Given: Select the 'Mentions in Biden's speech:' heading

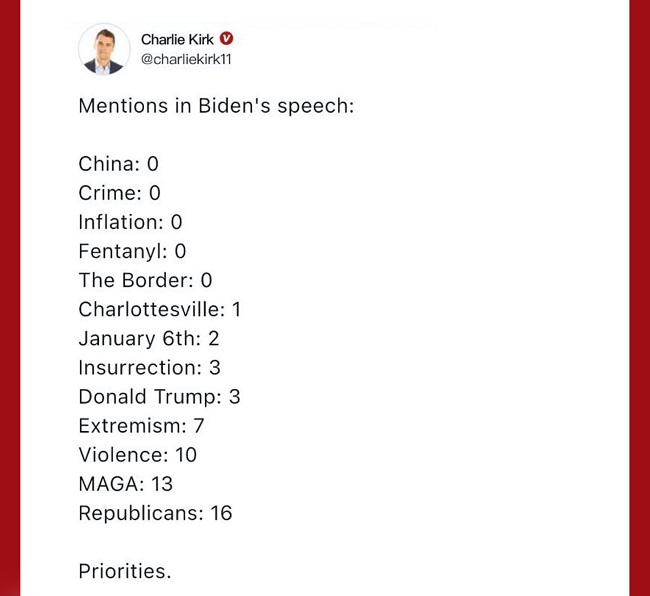Looking at the screenshot, I should tap(216, 106).
